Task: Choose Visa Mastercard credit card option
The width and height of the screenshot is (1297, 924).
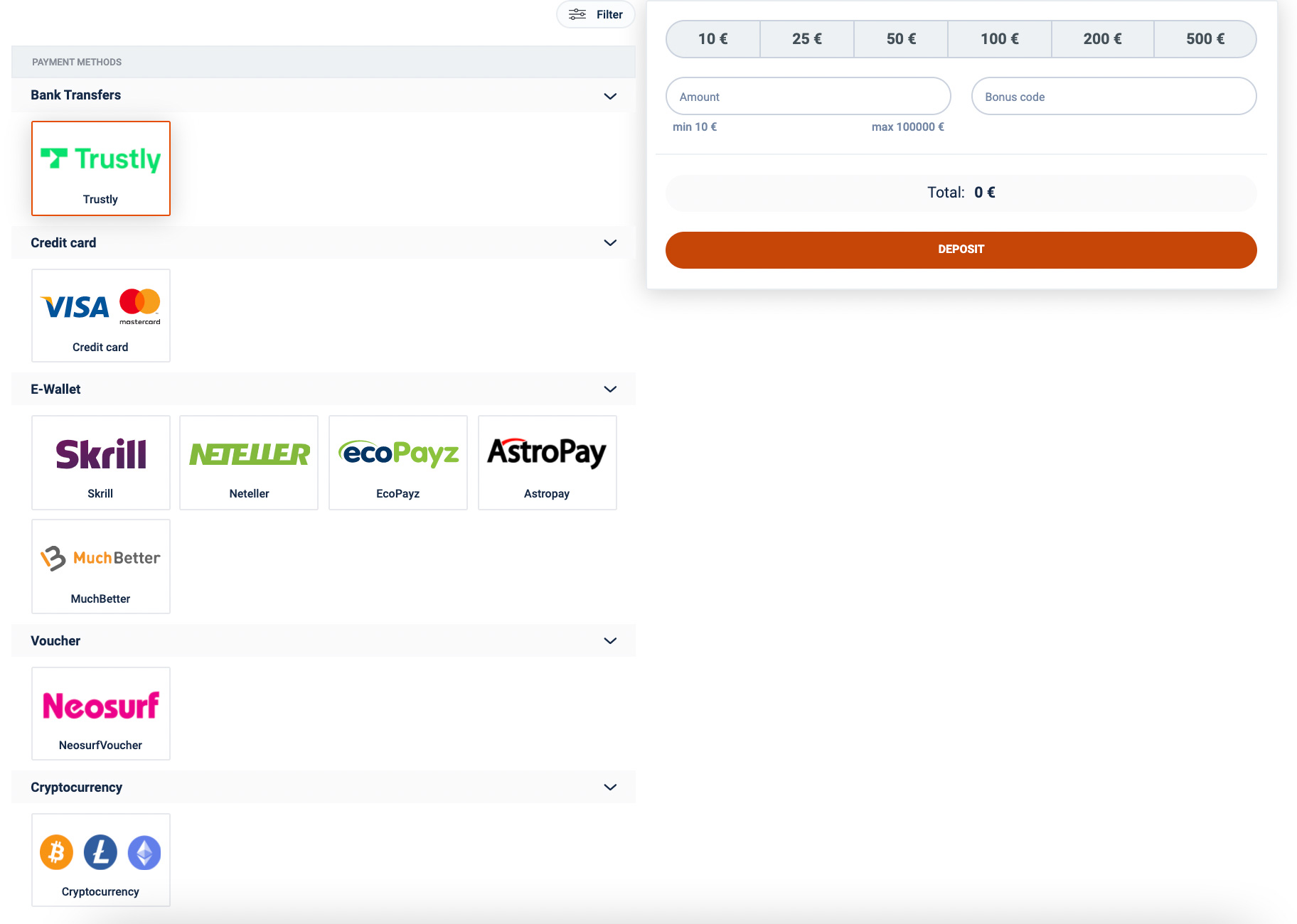Action: 101,316
